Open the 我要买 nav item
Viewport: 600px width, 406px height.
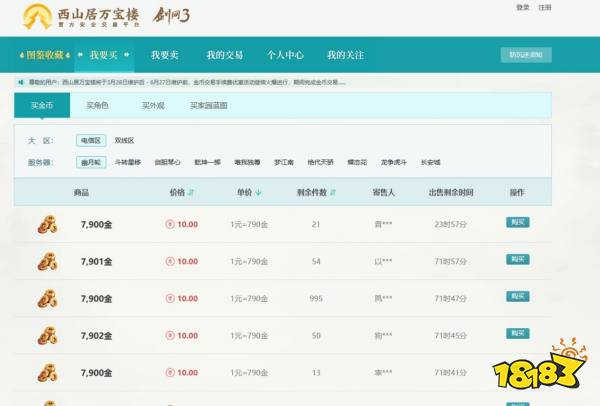click(x=104, y=55)
